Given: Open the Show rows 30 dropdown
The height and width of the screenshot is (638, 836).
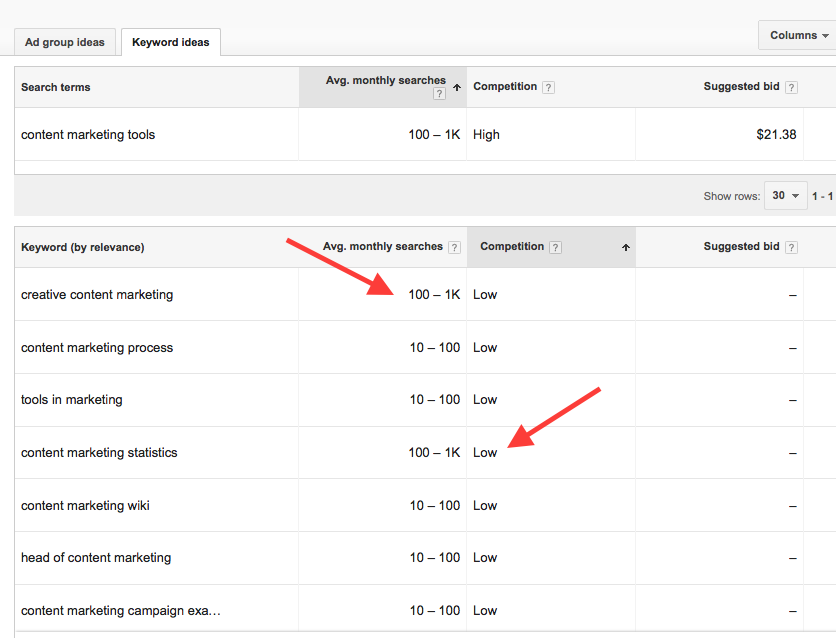Looking at the screenshot, I should coord(784,196).
